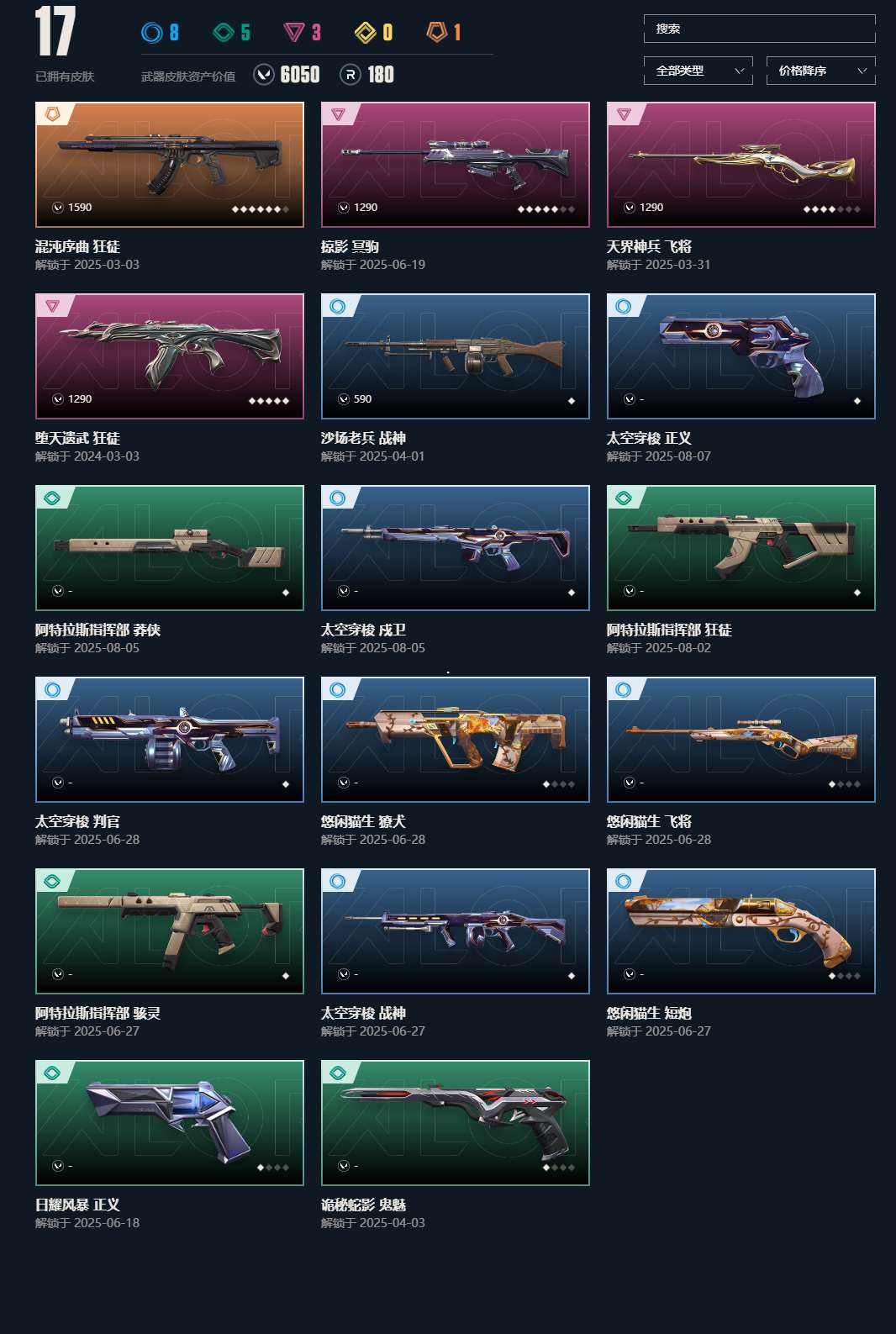The image size is (896, 1334).
Task: Open the 天界神兵 飞将 skin thumbnail
Action: click(741, 165)
